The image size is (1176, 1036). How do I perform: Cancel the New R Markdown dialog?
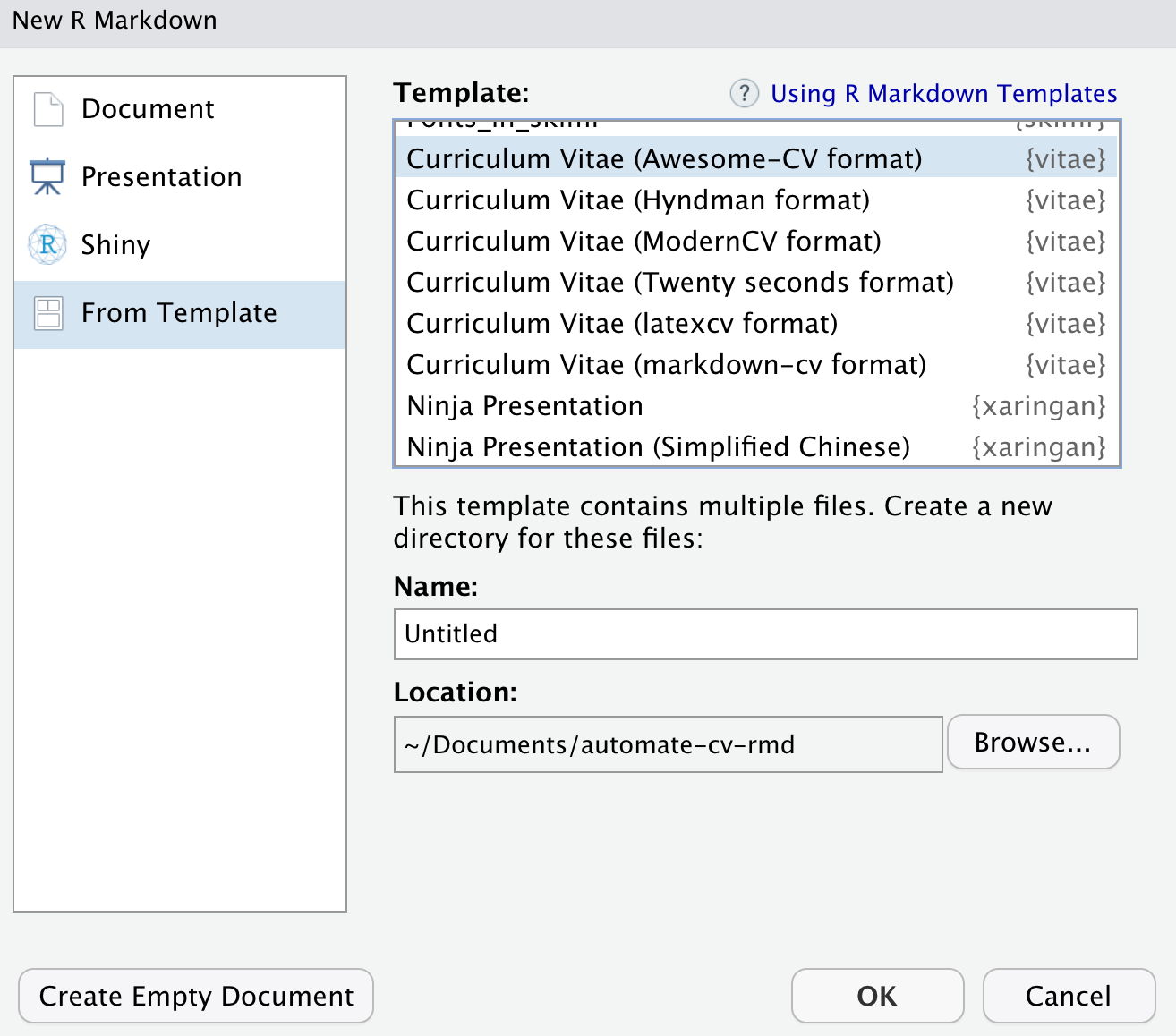(1069, 996)
